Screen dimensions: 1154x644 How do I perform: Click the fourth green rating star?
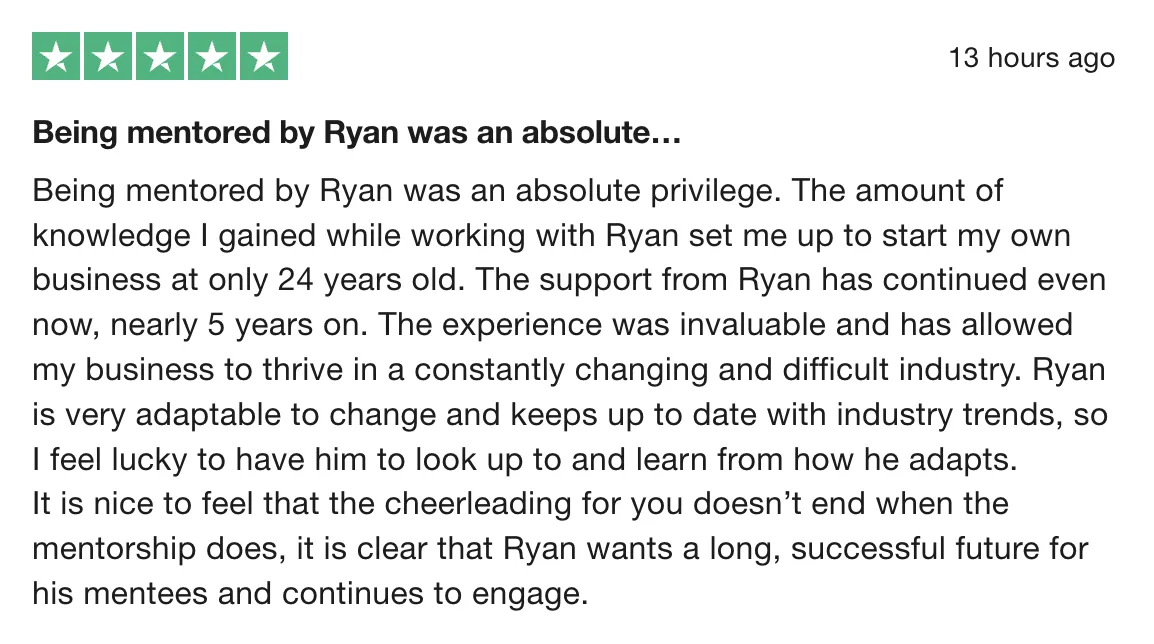[x=212, y=56]
